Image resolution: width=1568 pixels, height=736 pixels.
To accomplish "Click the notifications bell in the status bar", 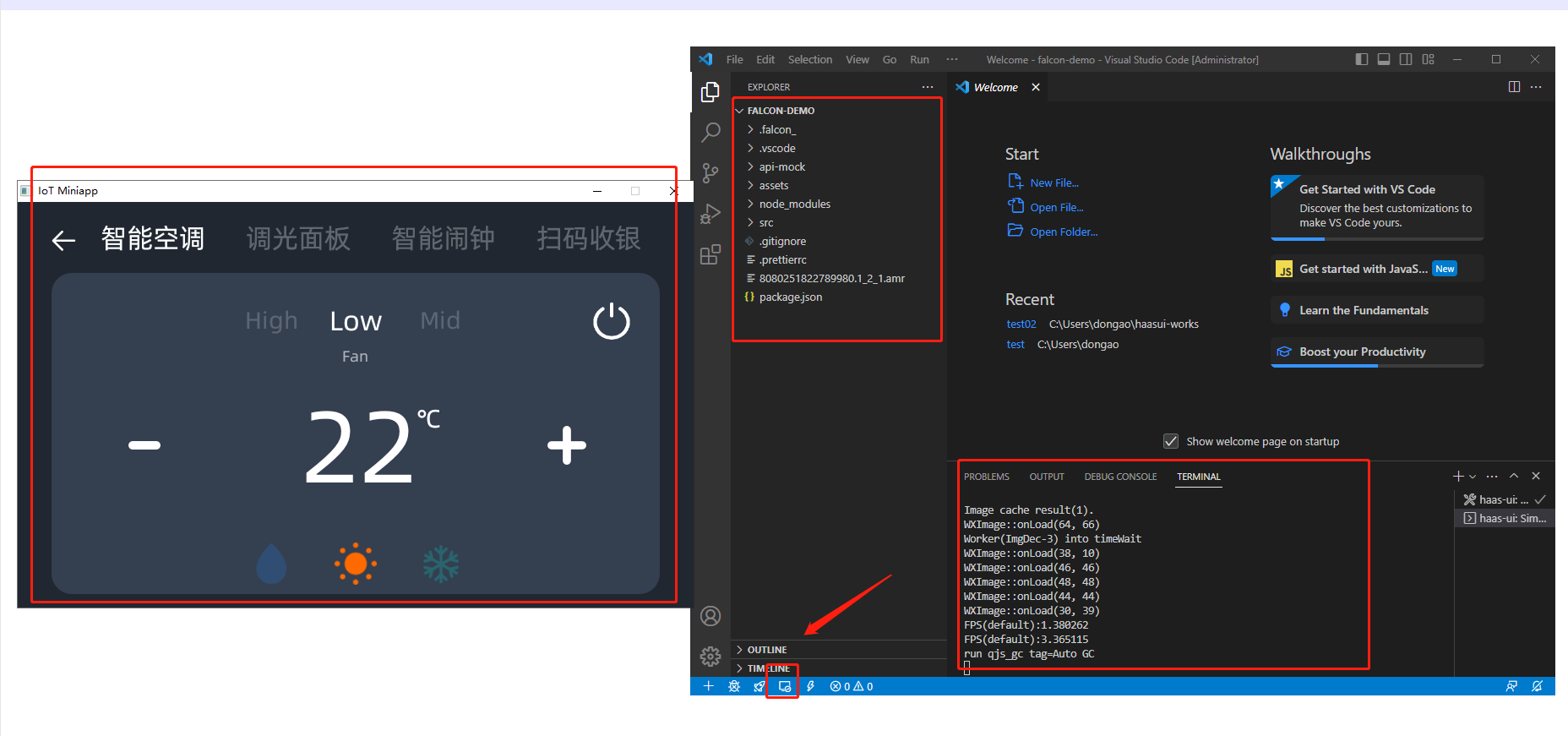I will [x=1537, y=686].
